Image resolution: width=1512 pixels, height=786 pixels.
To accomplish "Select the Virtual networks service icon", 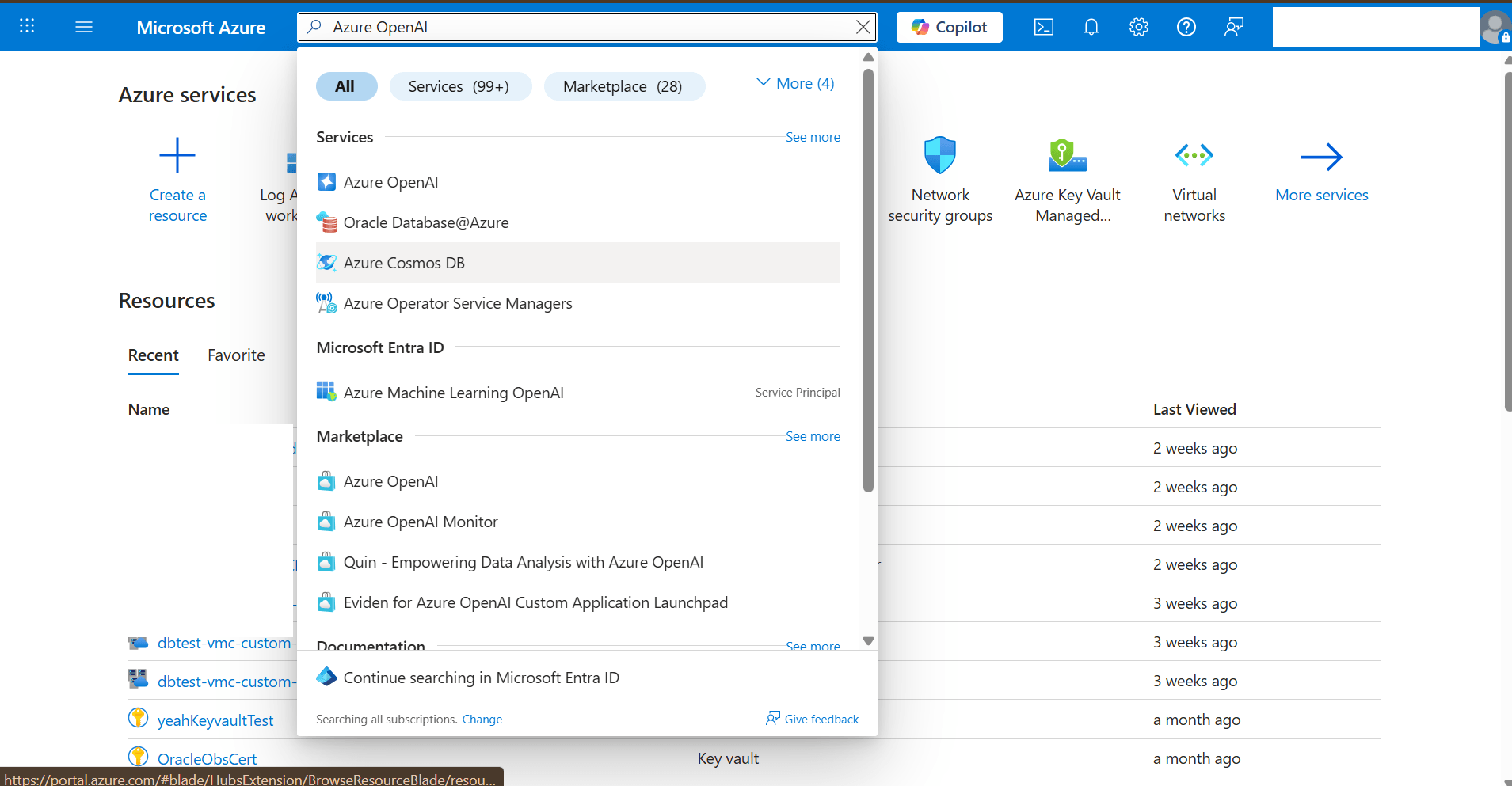I will click(x=1194, y=155).
